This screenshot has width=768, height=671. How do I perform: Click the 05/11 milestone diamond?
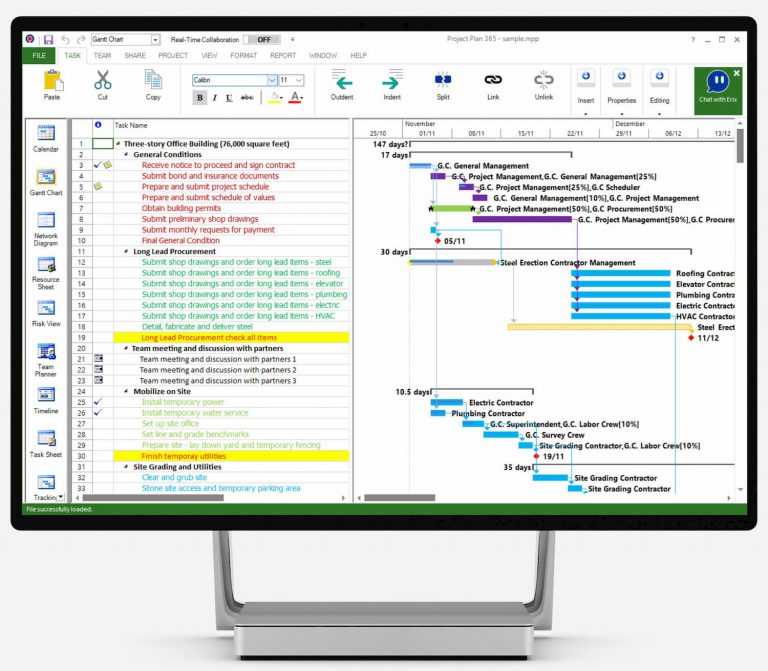437,241
